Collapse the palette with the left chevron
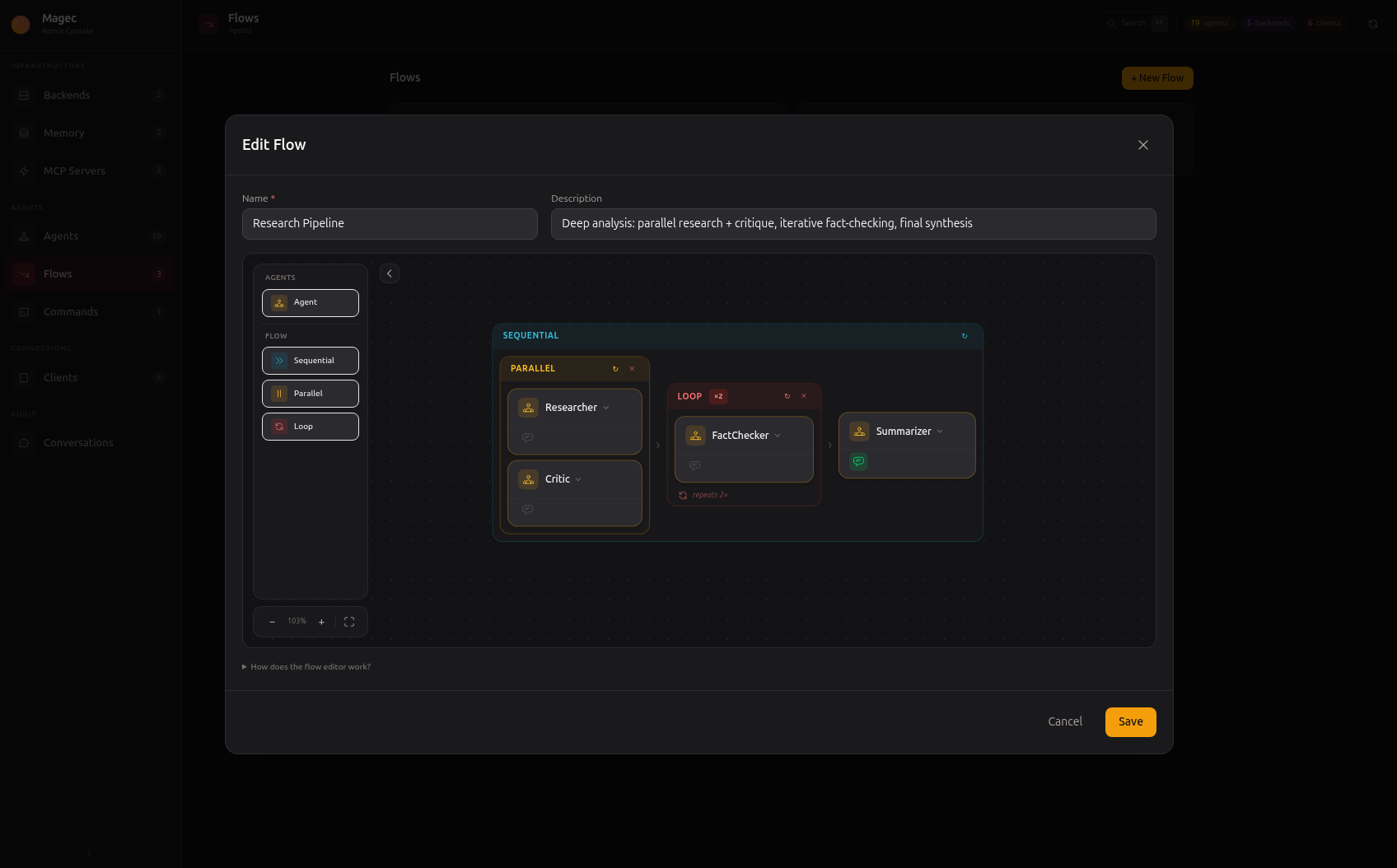Image resolution: width=1397 pixels, height=868 pixels. 389,273
